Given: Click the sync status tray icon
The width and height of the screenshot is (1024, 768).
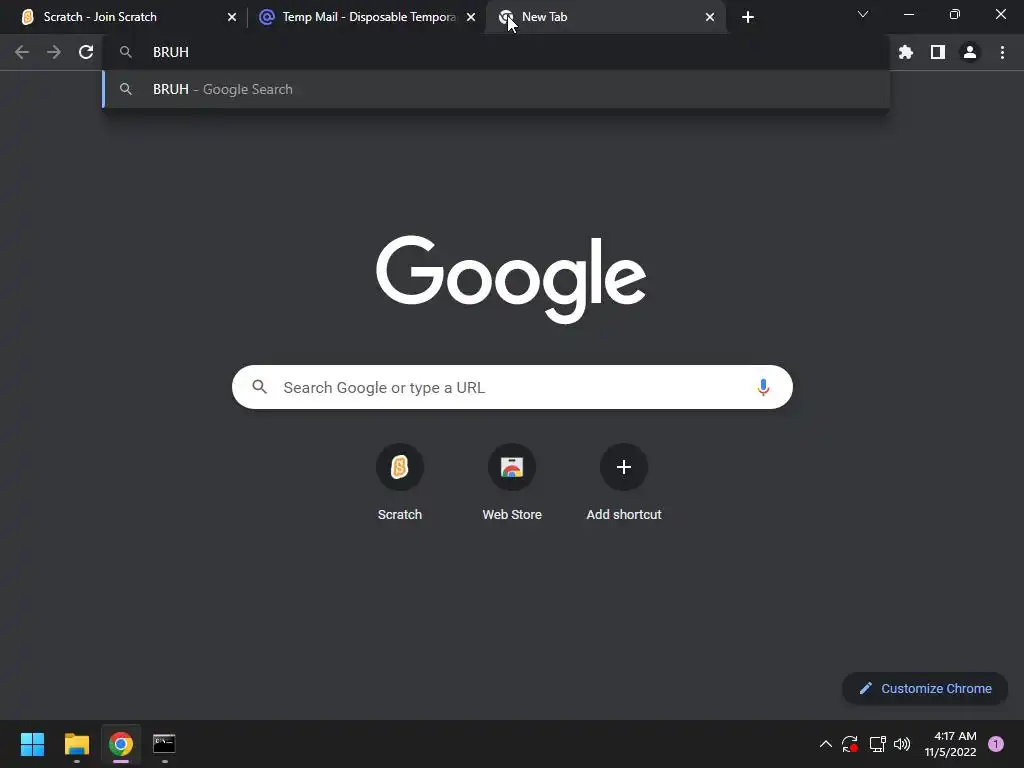Looking at the screenshot, I should pyautogui.click(x=850, y=744).
